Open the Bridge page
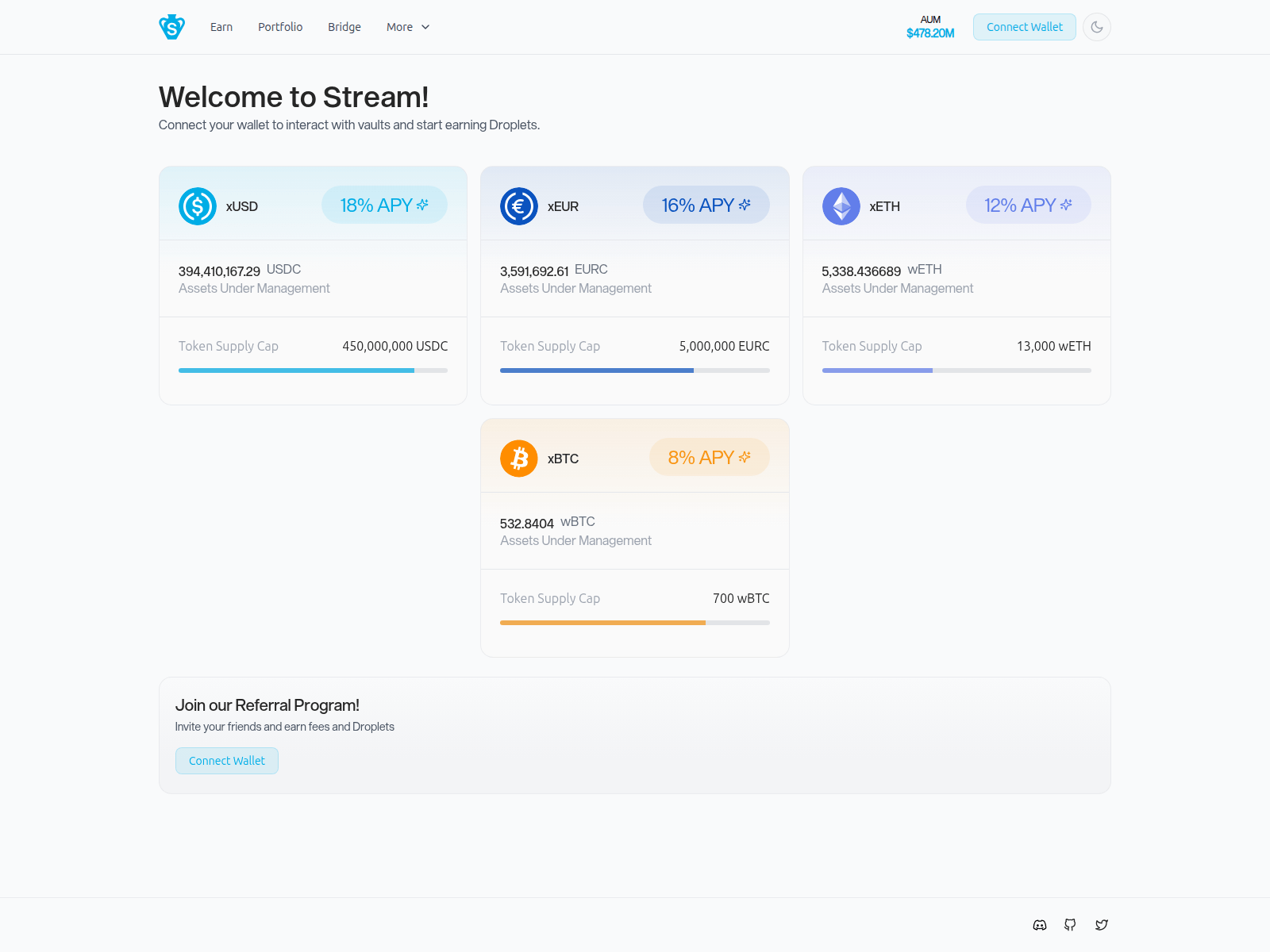This screenshot has height=952, width=1270. [344, 27]
